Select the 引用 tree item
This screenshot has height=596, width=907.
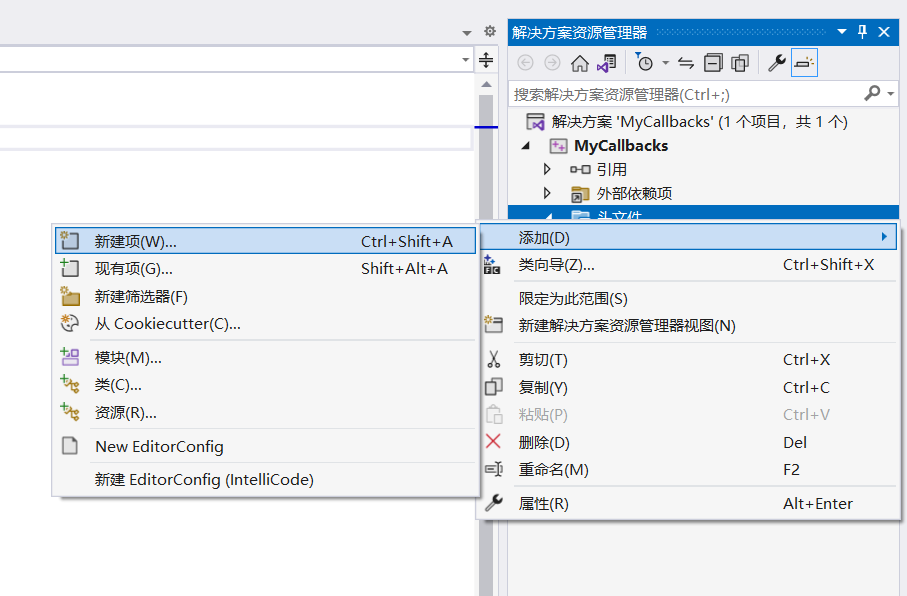[x=611, y=170]
